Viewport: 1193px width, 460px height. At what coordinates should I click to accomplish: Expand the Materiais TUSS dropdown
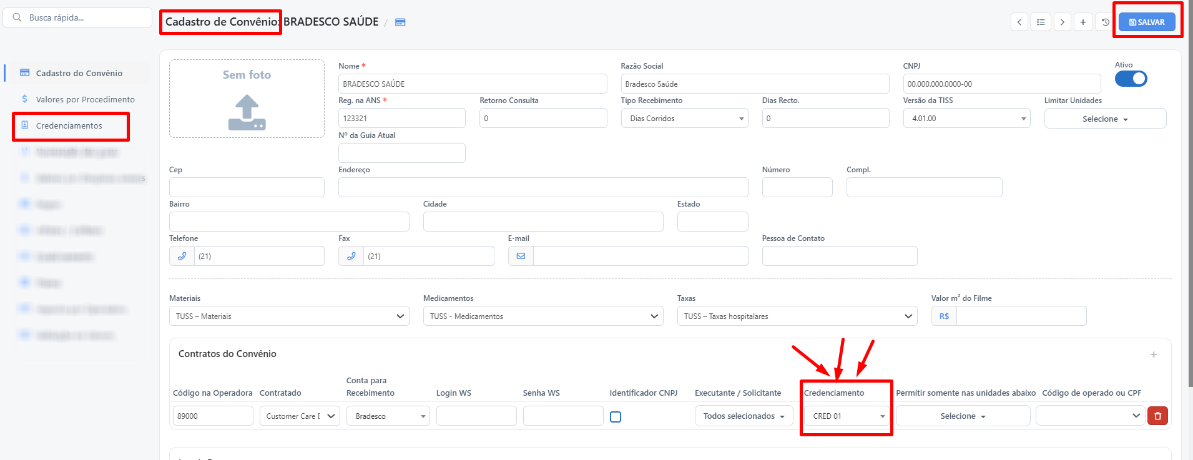[x=289, y=316]
